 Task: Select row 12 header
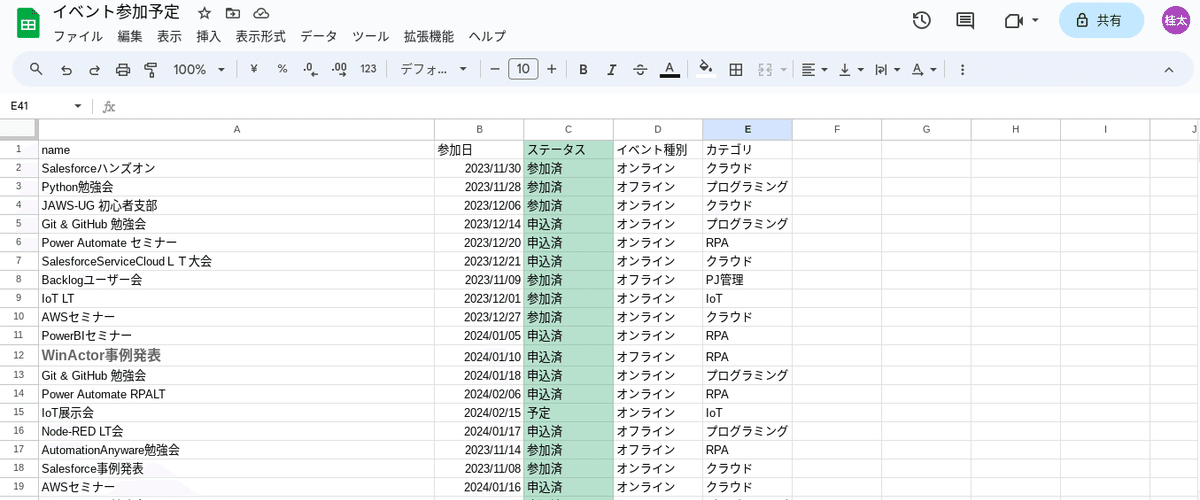coord(19,355)
